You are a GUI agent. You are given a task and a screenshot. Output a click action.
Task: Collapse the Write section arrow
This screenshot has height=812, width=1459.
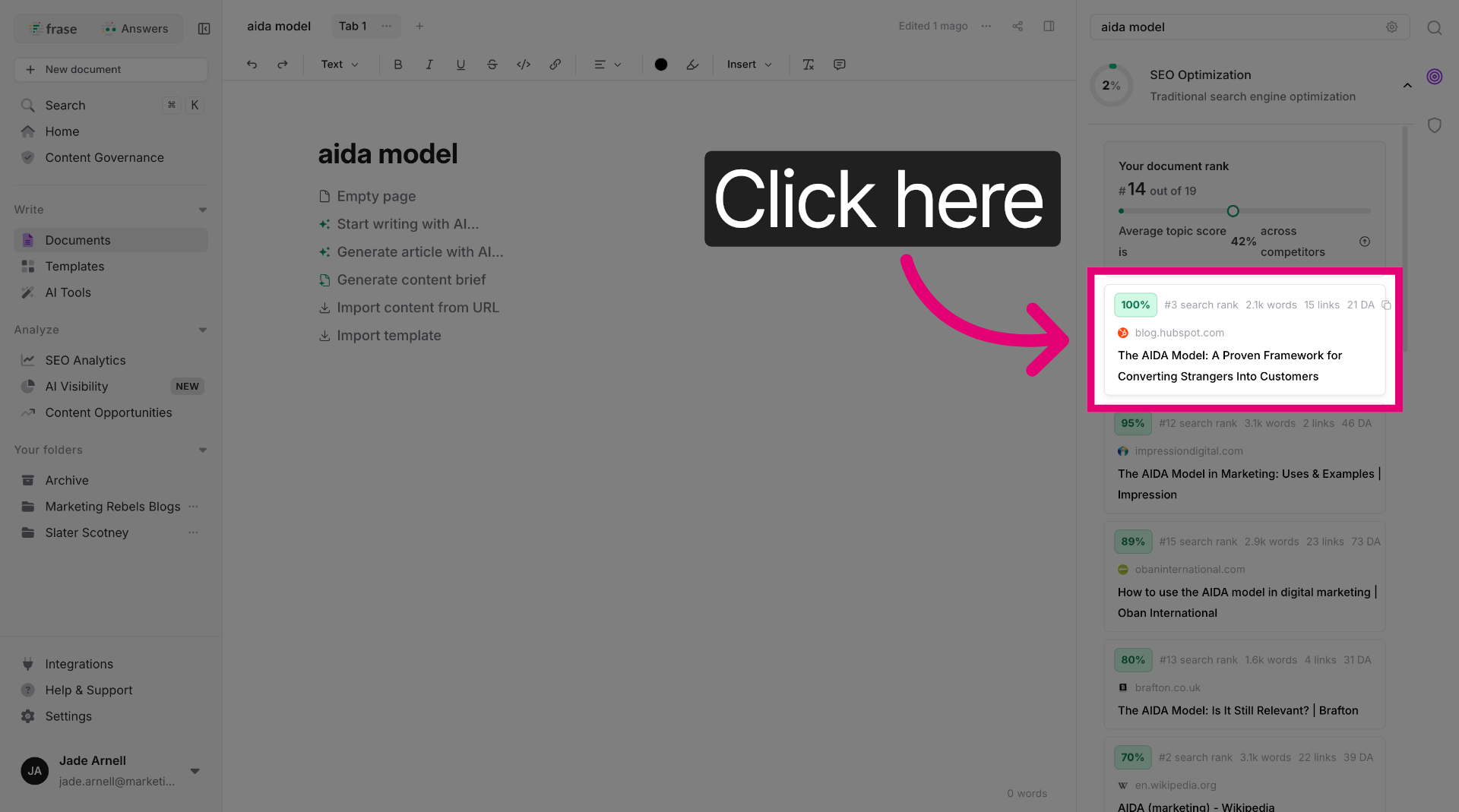pyautogui.click(x=203, y=210)
